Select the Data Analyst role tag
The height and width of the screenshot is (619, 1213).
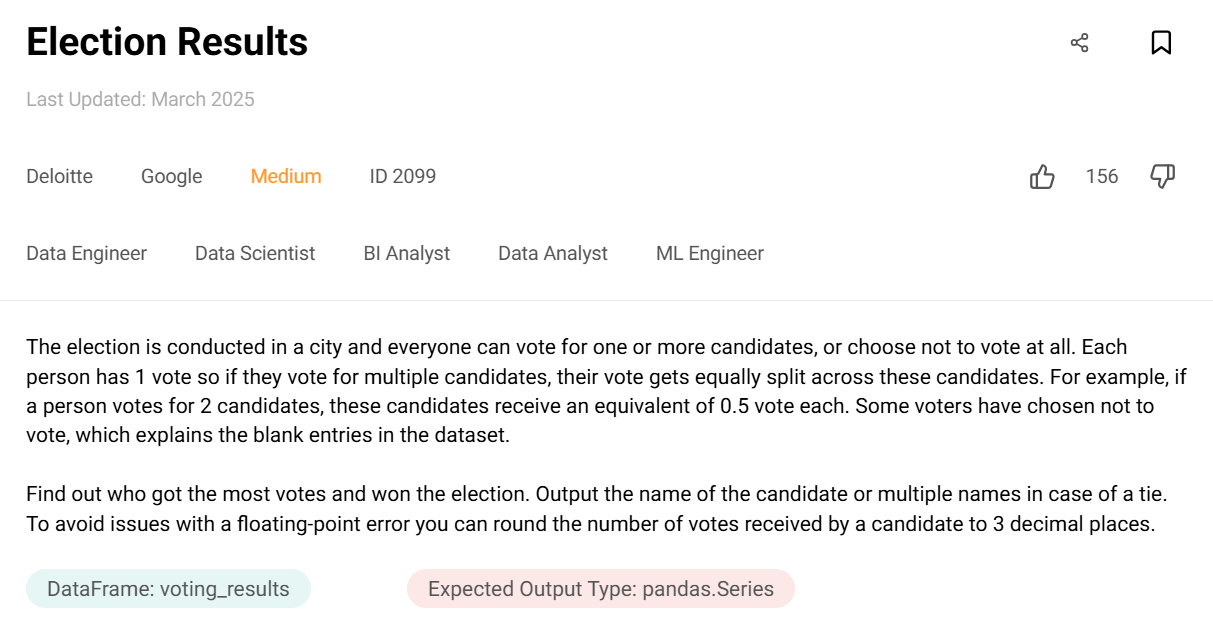point(552,254)
